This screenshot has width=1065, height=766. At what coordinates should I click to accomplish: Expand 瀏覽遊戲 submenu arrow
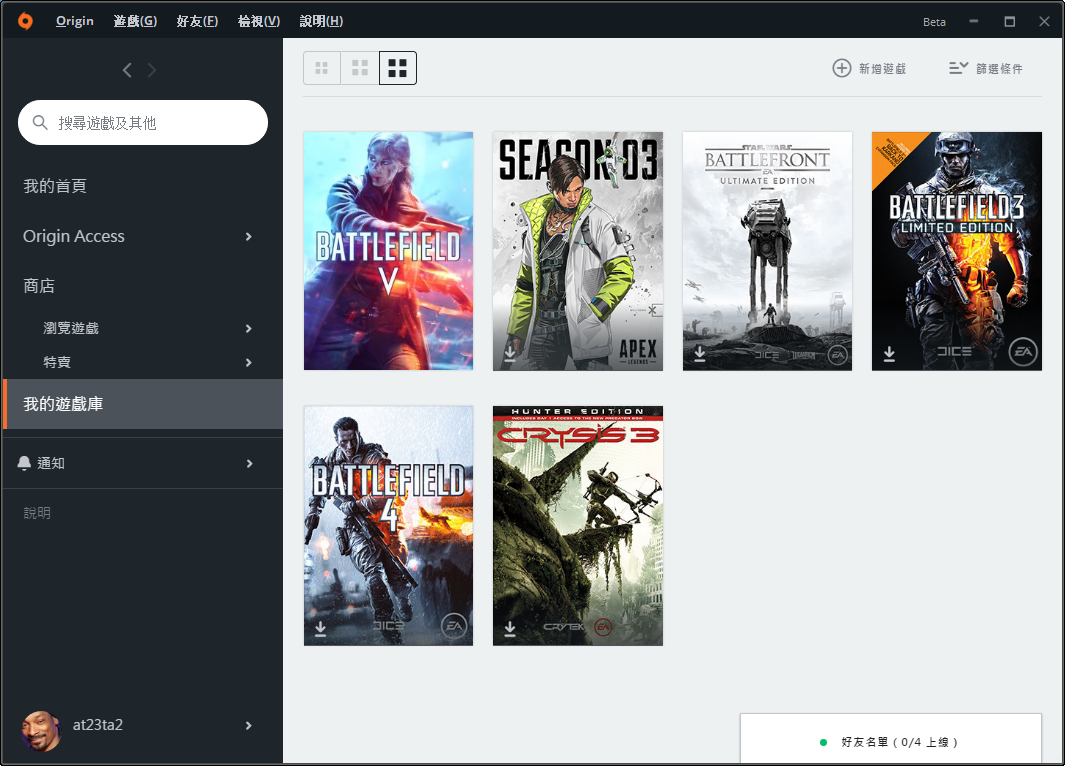coord(249,329)
